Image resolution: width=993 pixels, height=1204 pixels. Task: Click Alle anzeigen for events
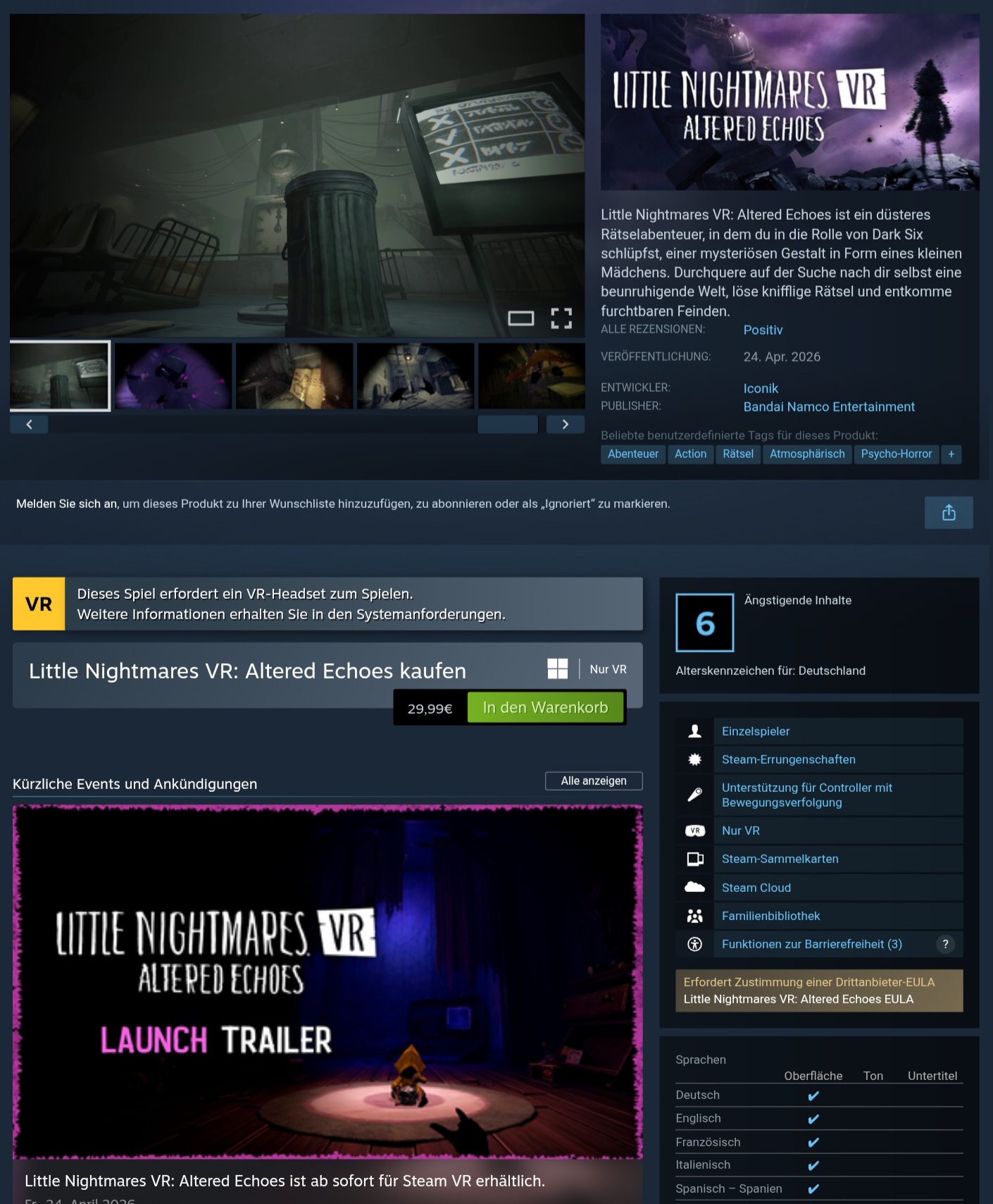tap(594, 781)
